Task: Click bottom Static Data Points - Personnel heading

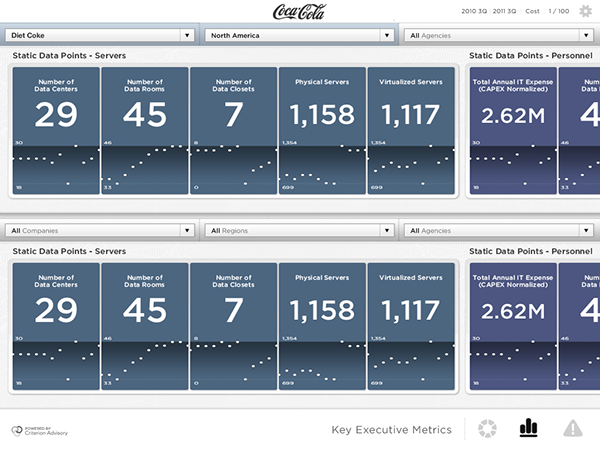Action: (x=531, y=251)
